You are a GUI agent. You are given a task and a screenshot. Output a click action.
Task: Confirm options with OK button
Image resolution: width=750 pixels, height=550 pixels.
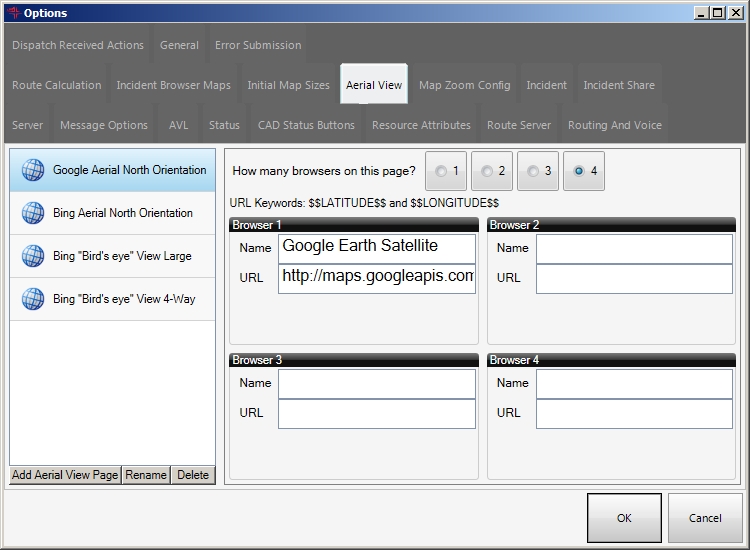pyautogui.click(x=624, y=518)
